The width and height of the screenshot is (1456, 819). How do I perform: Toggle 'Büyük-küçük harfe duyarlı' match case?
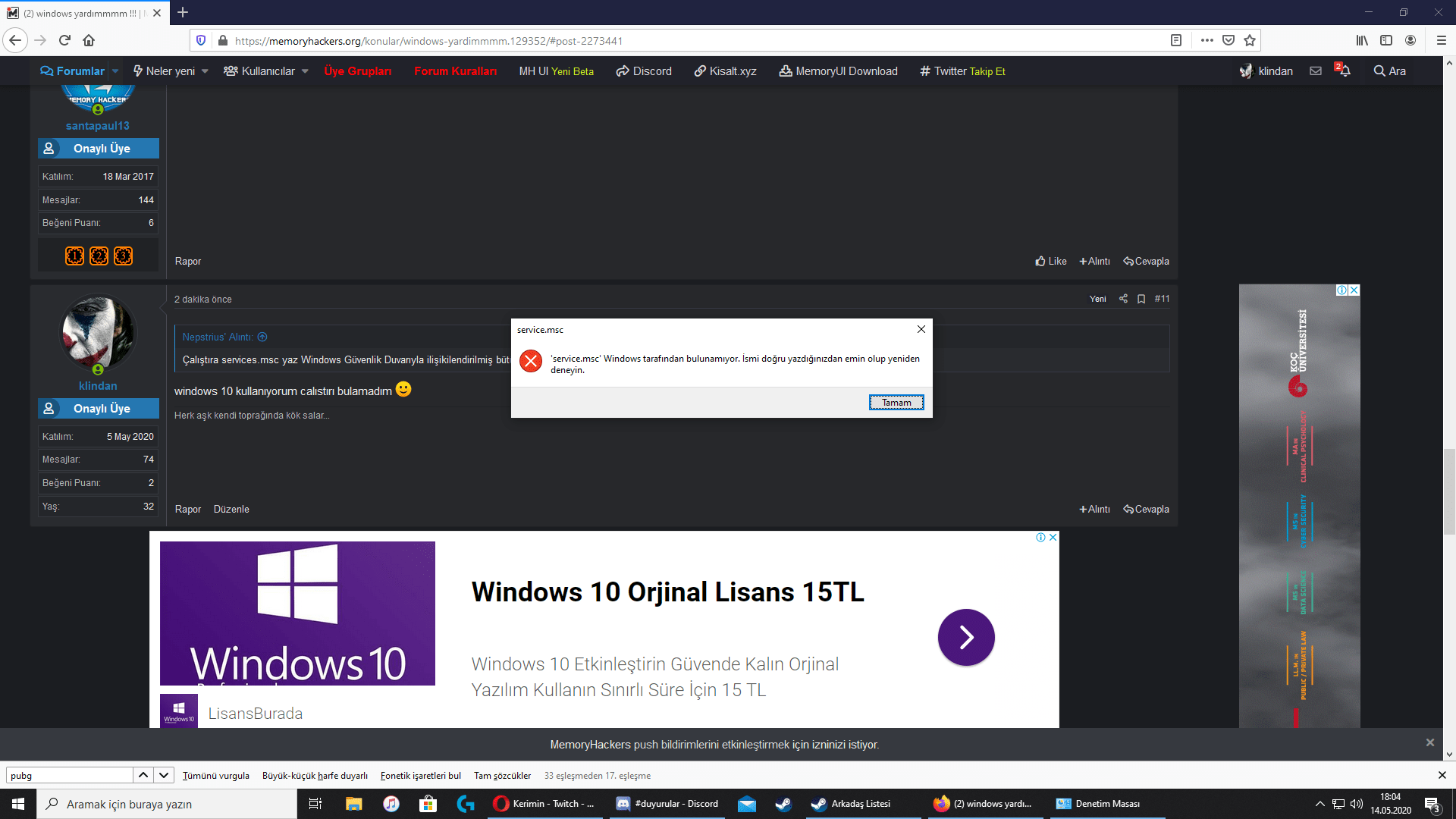pos(315,775)
